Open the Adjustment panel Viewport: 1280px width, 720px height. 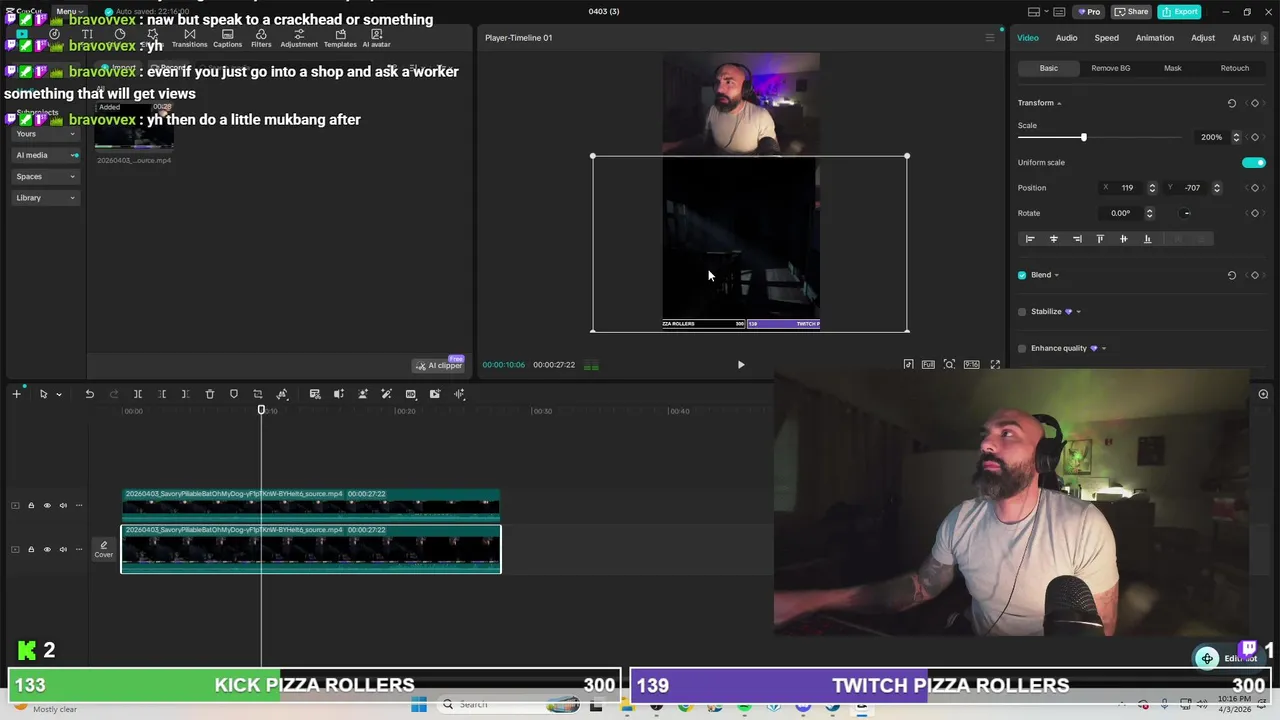[x=299, y=38]
